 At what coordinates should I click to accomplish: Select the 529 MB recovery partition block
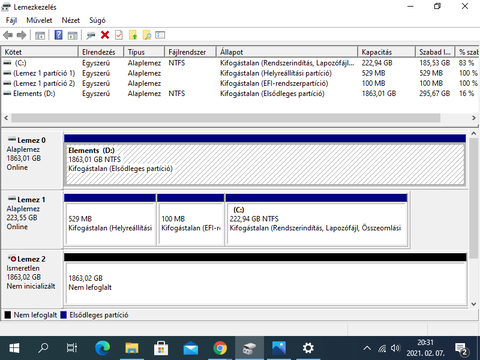pos(110,220)
